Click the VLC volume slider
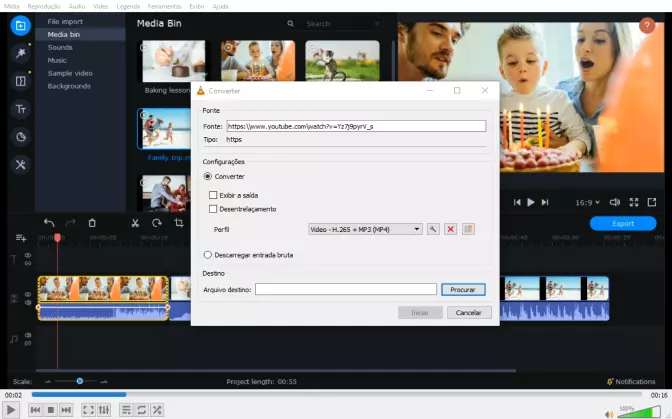This screenshot has height=419, width=672. pyautogui.click(x=639, y=413)
